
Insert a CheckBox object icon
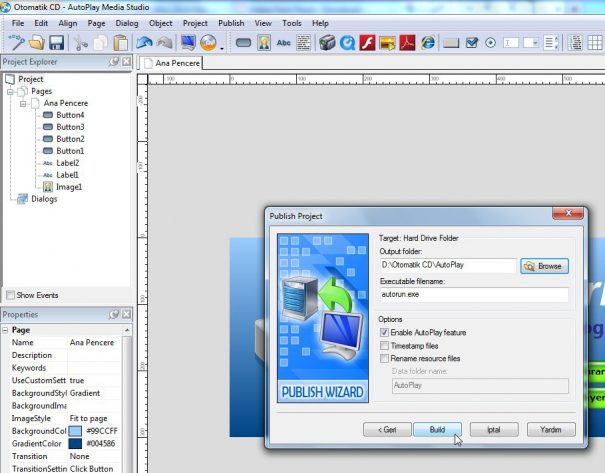click(471, 42)
